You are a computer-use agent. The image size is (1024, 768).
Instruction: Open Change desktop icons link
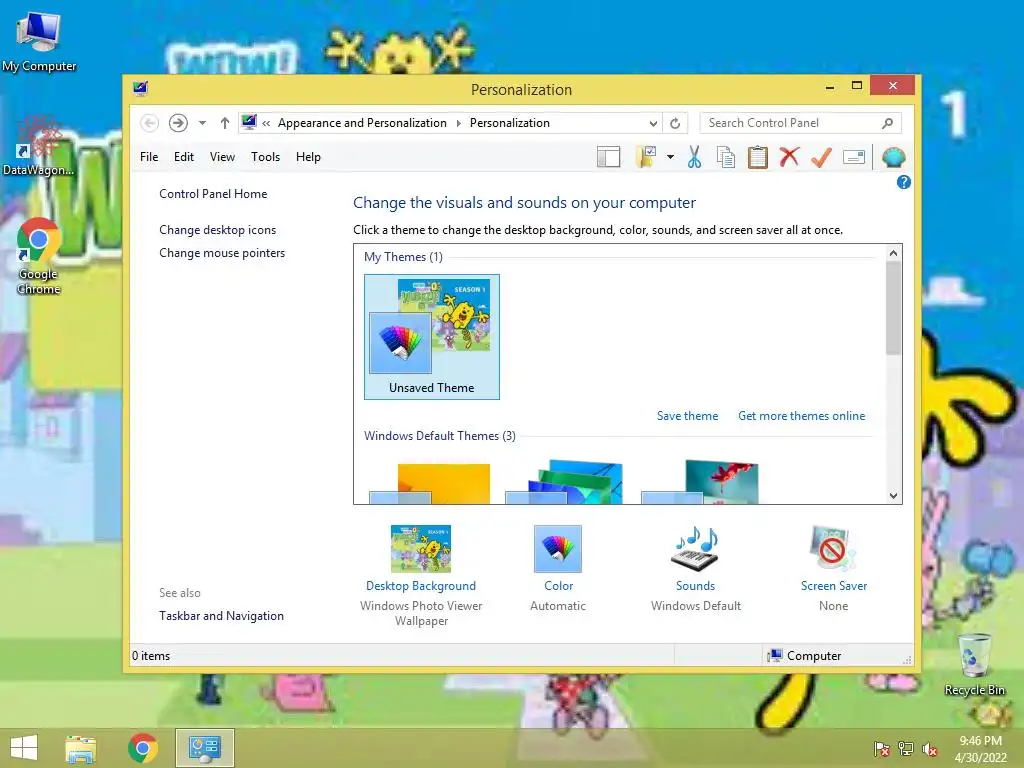(217, 230)
